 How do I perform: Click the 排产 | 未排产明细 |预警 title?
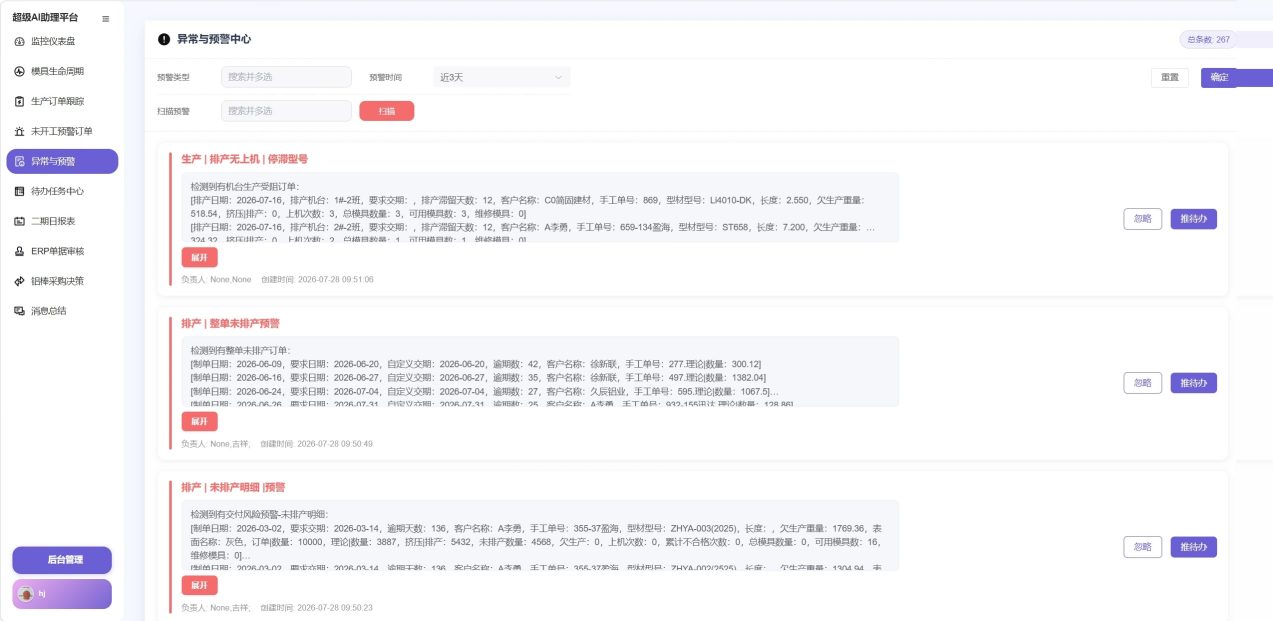pos(233,488)
